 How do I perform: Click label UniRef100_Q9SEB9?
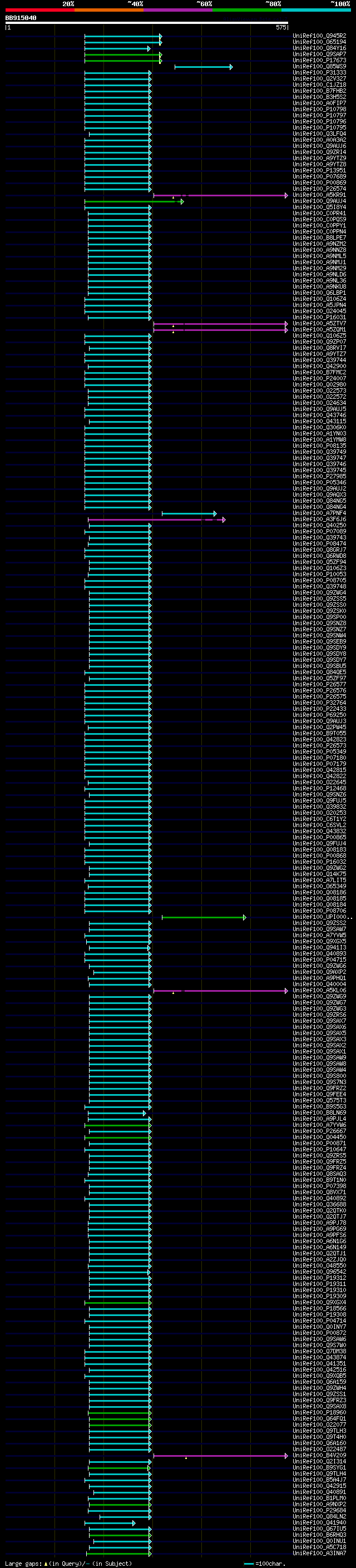[311, 641]
